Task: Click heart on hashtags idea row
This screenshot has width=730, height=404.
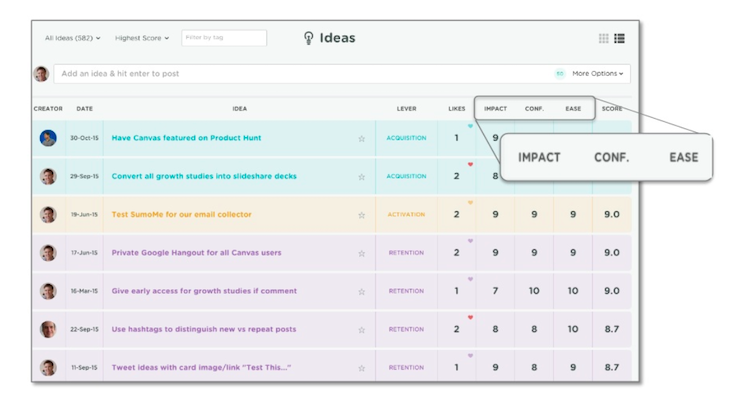Action: [x=470, y=318]
